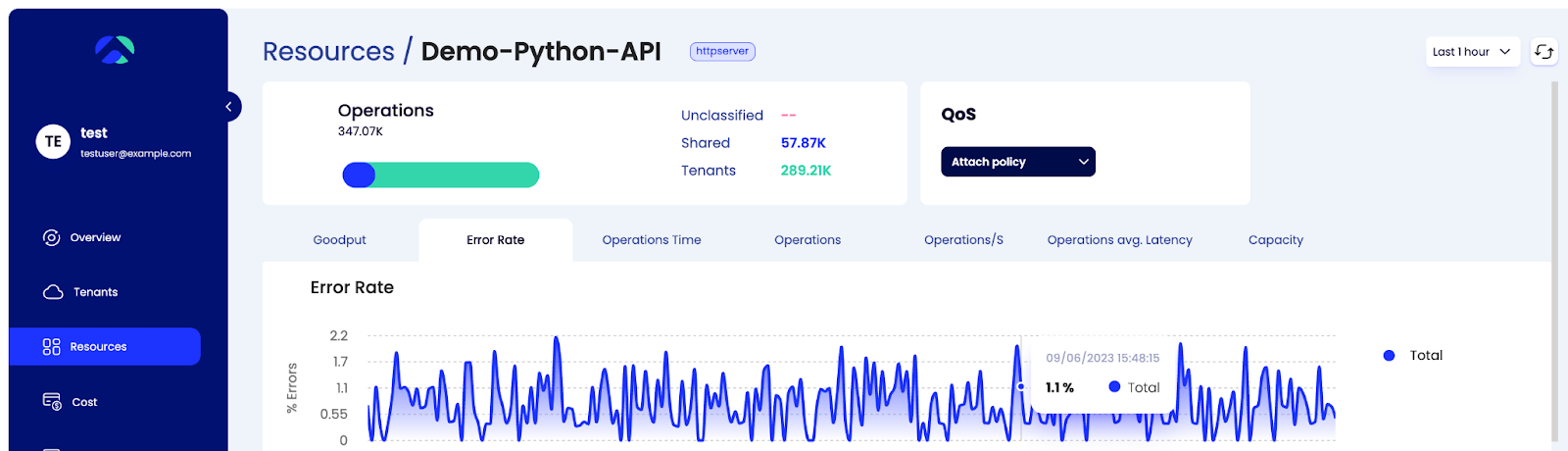Open Overview in the sidebar

coord(95,237)
